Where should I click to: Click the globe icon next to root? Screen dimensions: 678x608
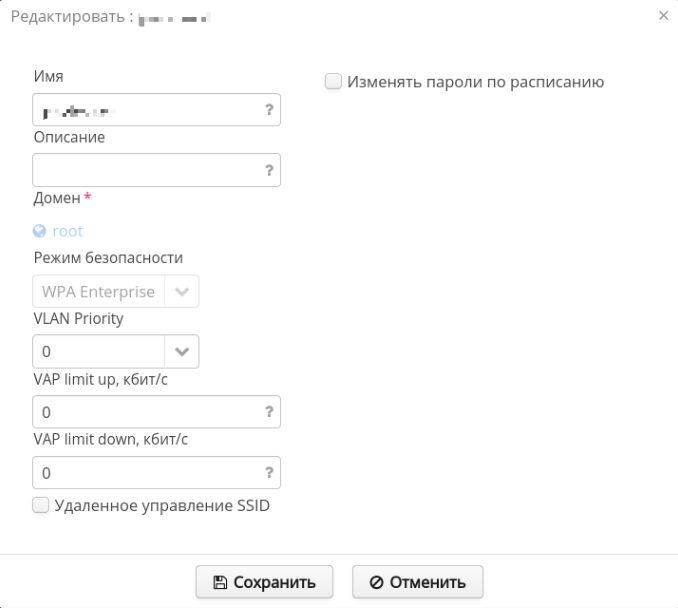40,231
